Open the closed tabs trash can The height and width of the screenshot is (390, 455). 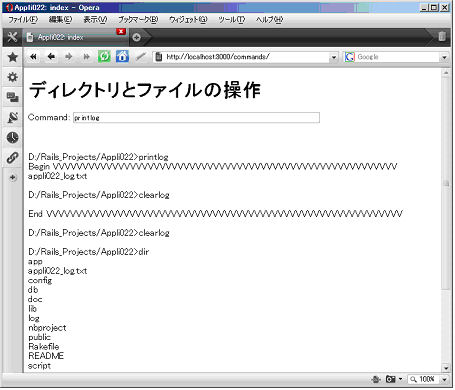(442, 36)
